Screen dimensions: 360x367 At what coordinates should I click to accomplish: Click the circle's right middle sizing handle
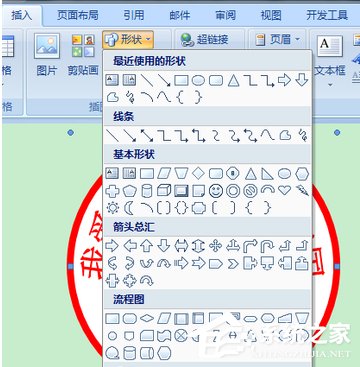click(337, 266)
